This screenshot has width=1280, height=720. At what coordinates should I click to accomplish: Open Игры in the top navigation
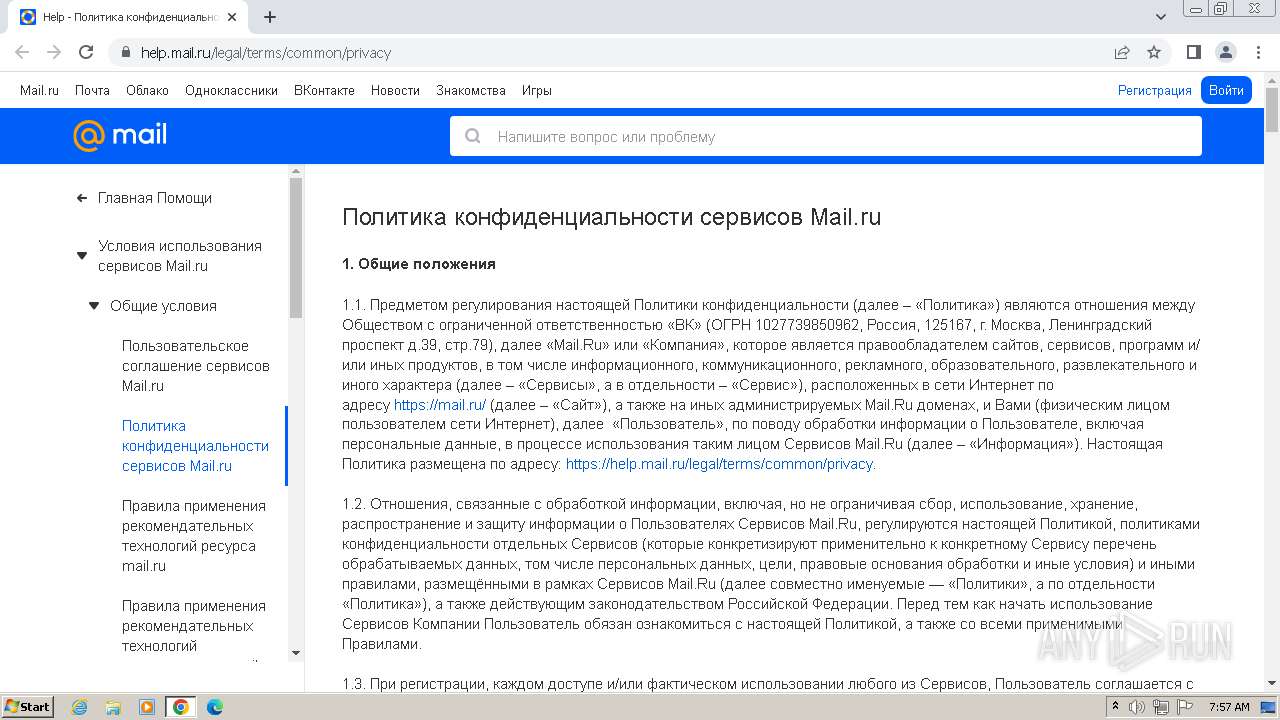[537, 90]
